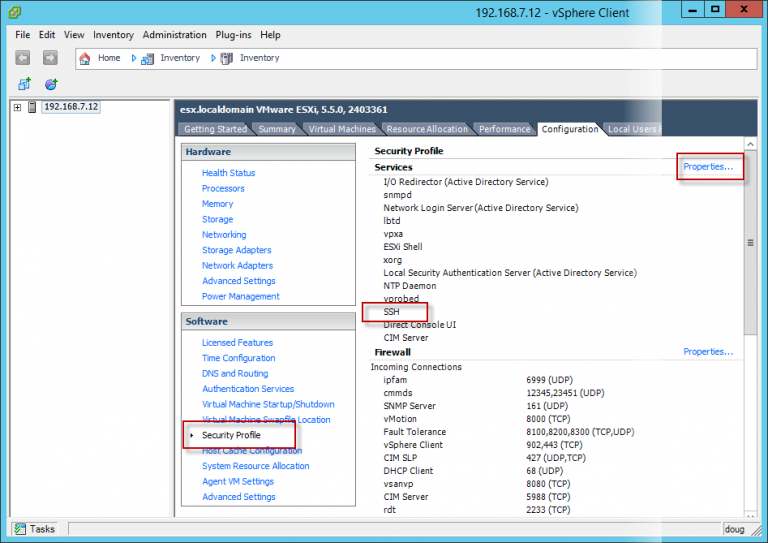Open Networking under Hardware
The image size is (768, 543).
tap(223, 235)
